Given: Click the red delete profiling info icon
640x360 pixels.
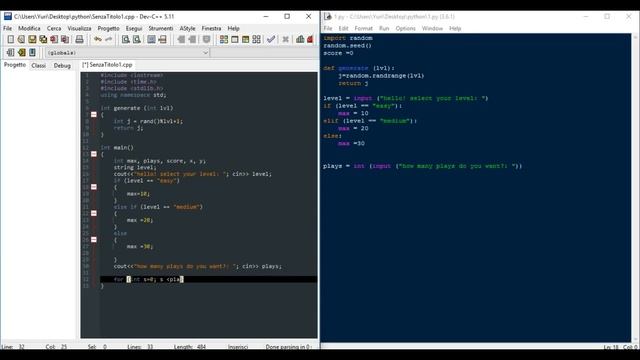Looking at the screenshot, I should [310, 39].
